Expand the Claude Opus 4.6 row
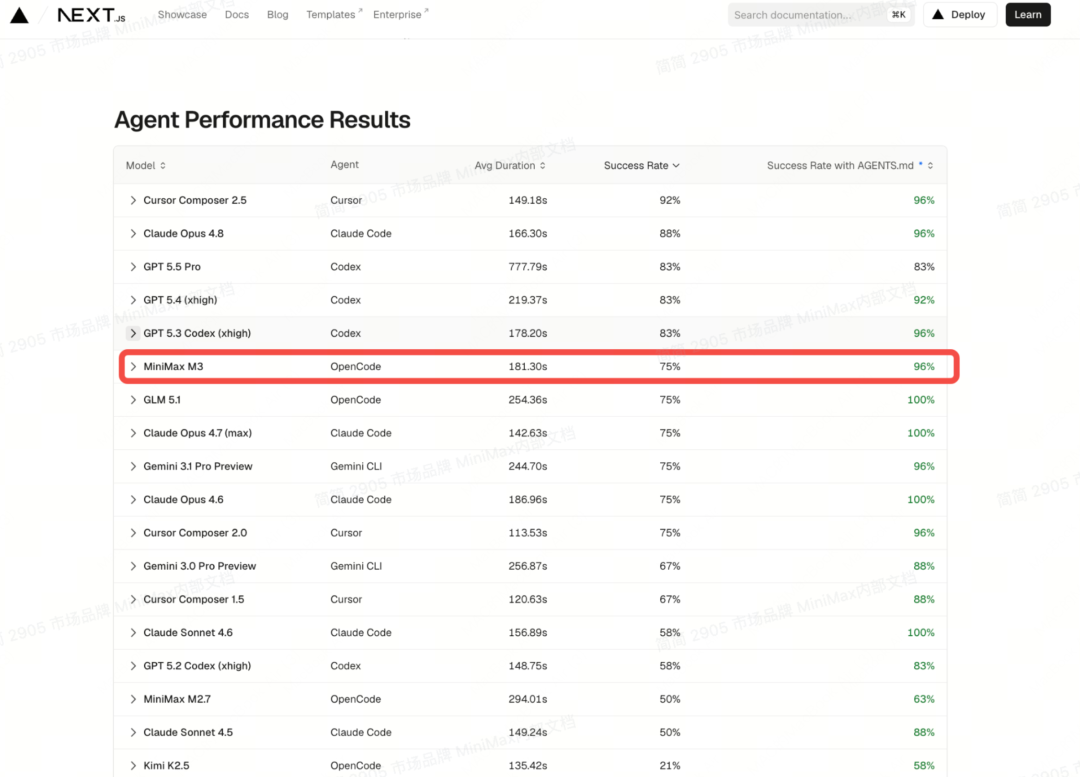Screen dimensions: 1080x777 133,499
